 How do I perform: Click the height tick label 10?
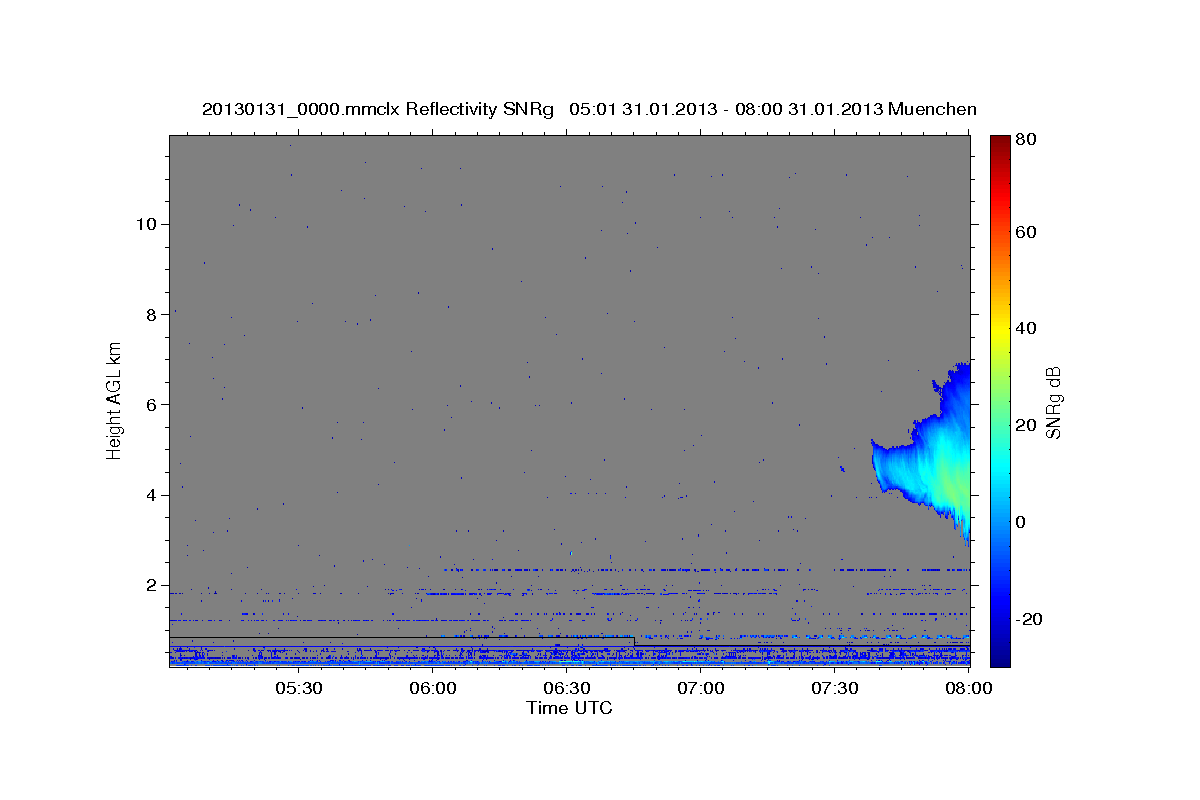[x=146, y=224]
